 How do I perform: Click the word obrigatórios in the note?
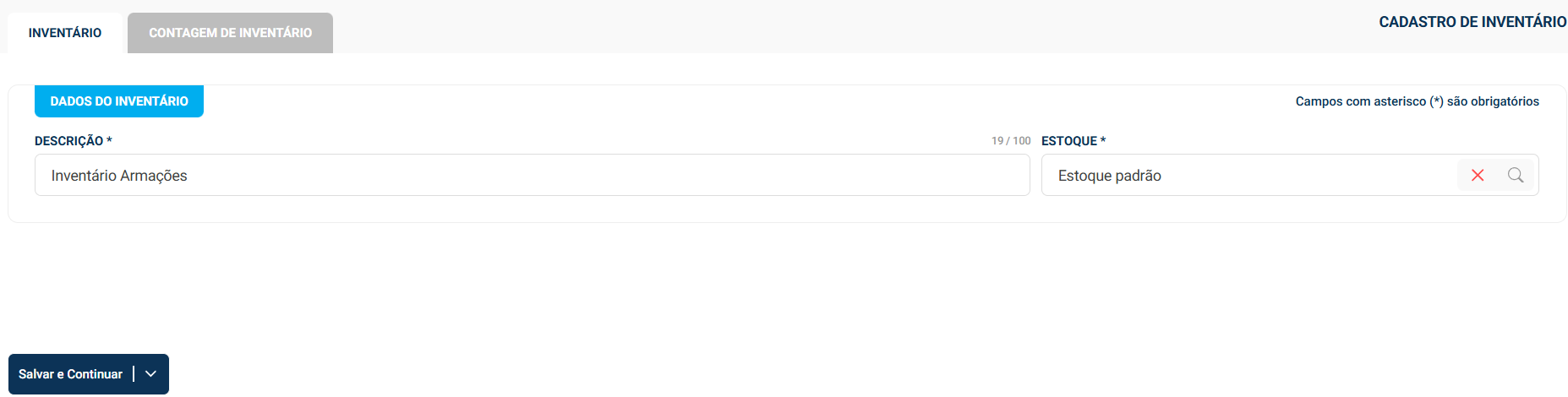point(1505,101)
